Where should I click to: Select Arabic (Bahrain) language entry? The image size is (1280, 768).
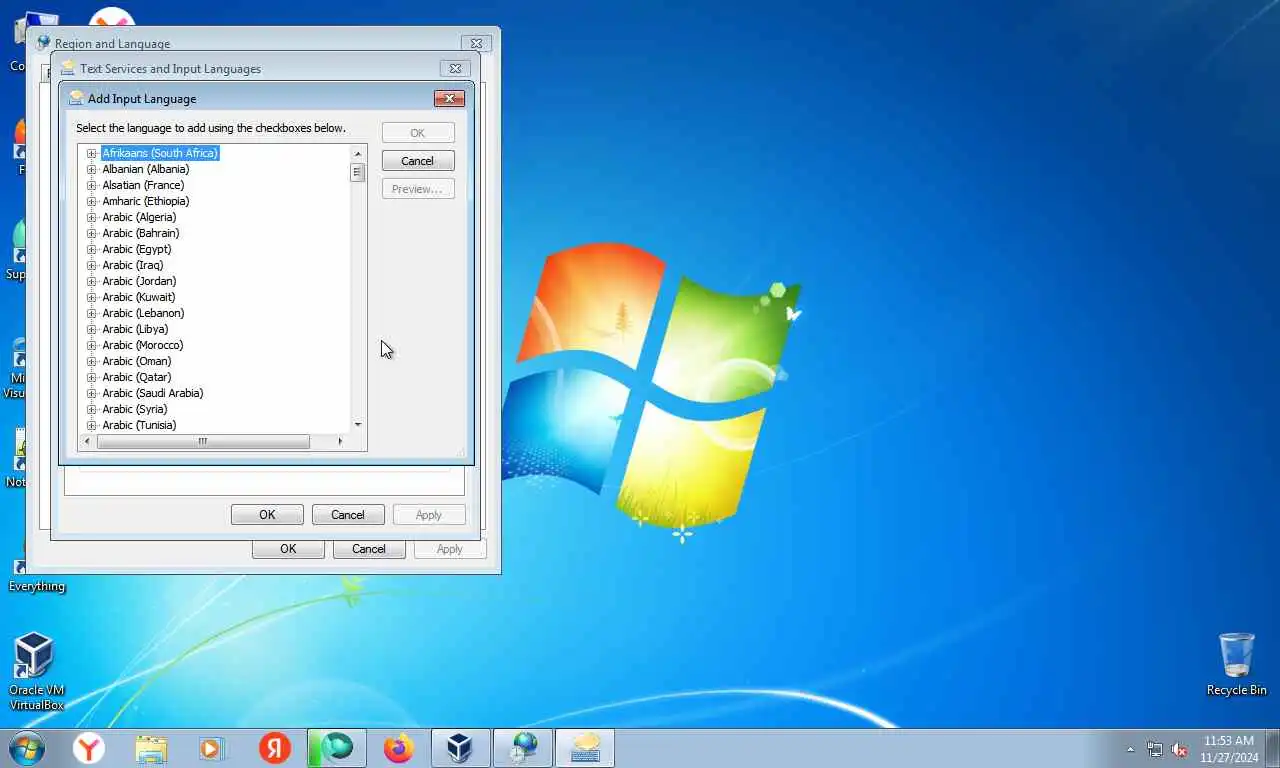click(x=140, y=233)
